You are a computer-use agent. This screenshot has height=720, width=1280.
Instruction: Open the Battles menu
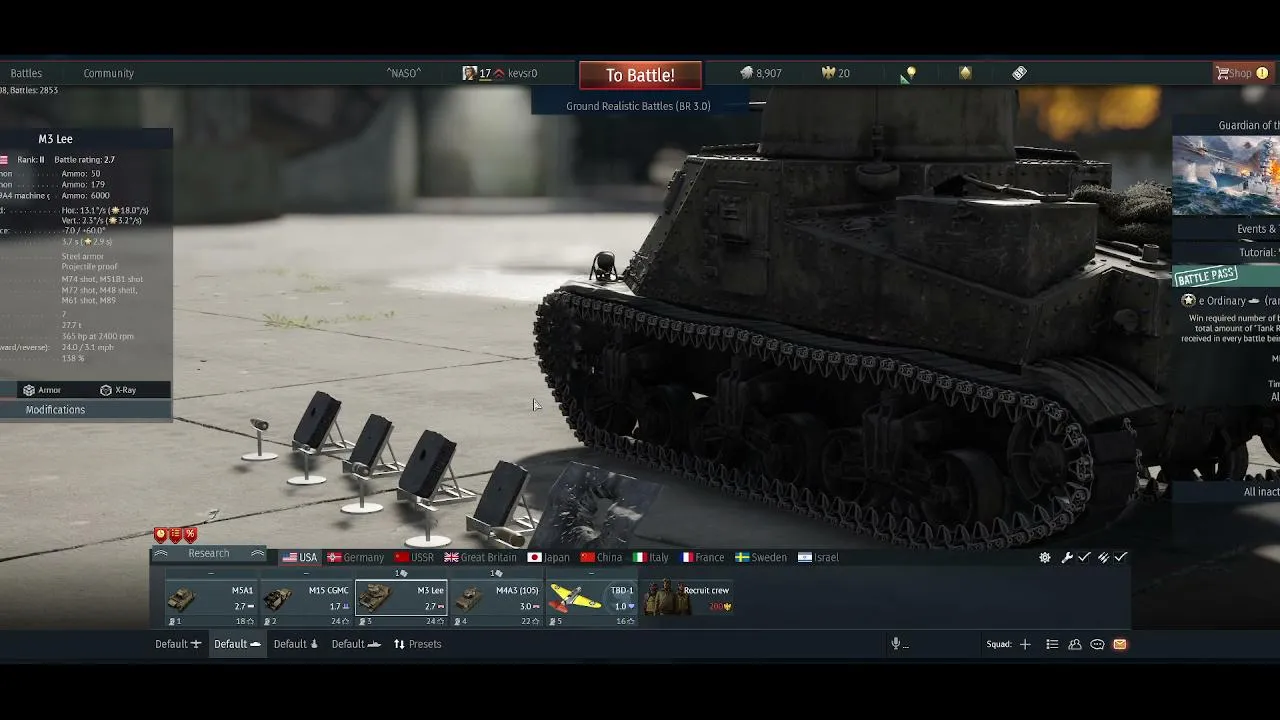26,73
